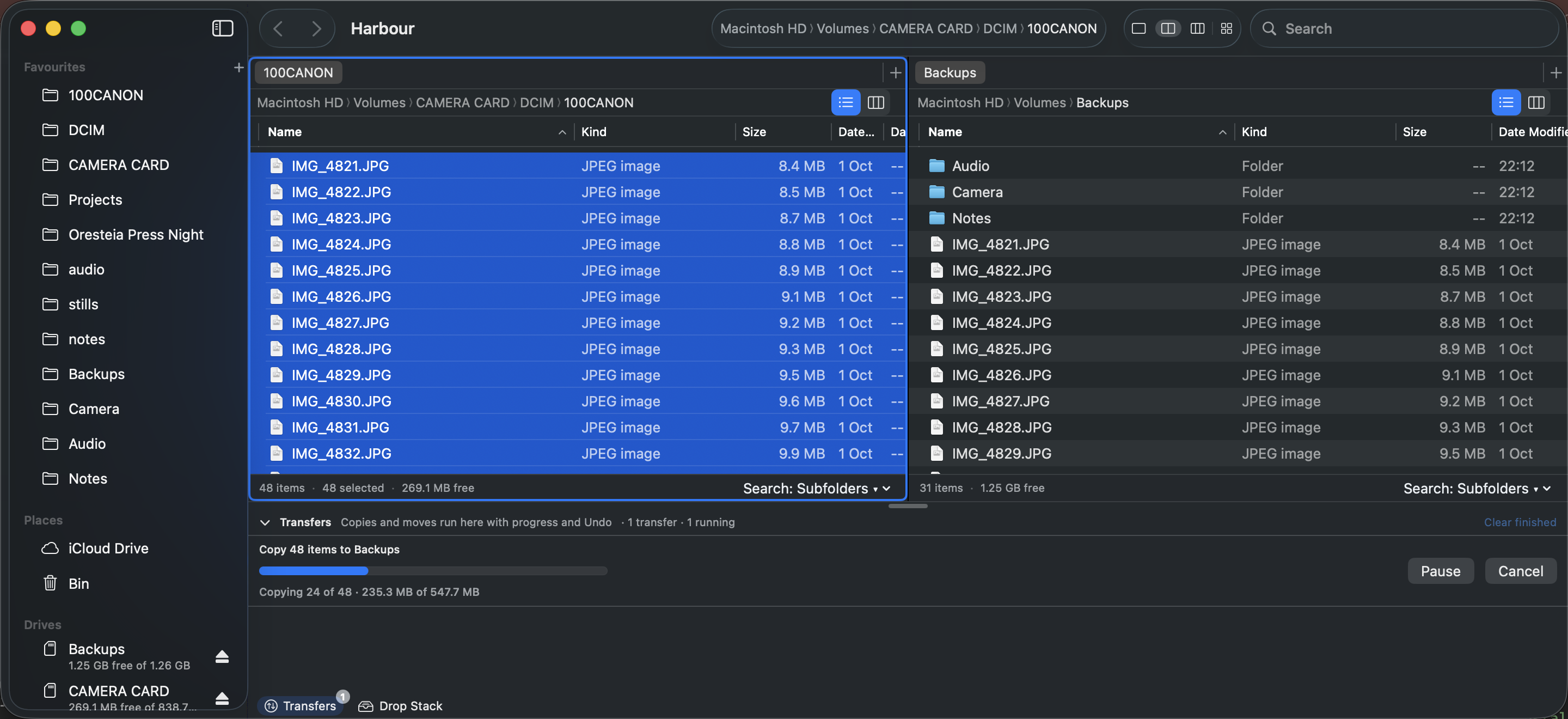
Task: Click Volumes in Backups pane breadcrumb
Action: (1039, 102)
